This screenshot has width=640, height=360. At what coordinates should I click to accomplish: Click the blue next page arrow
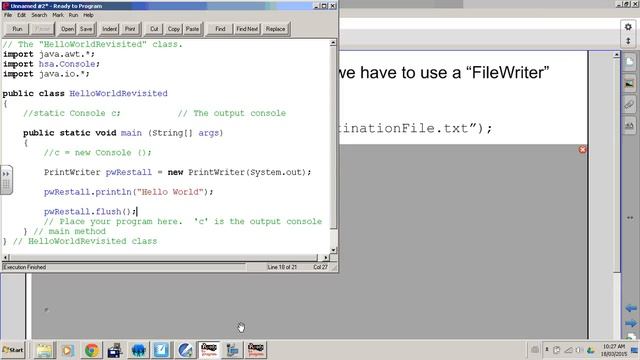(631, 323)
